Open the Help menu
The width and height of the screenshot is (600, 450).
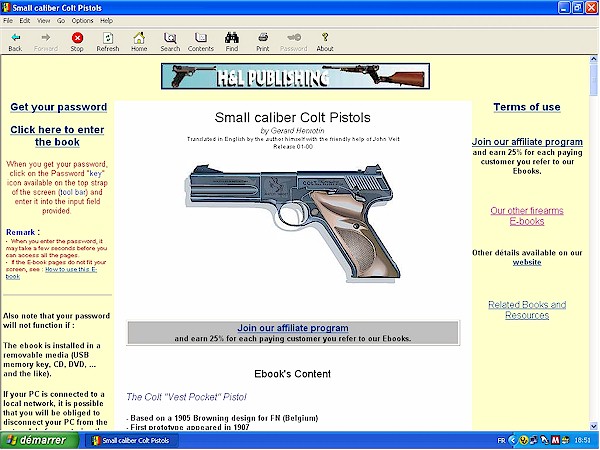click(x=106, y=21)
